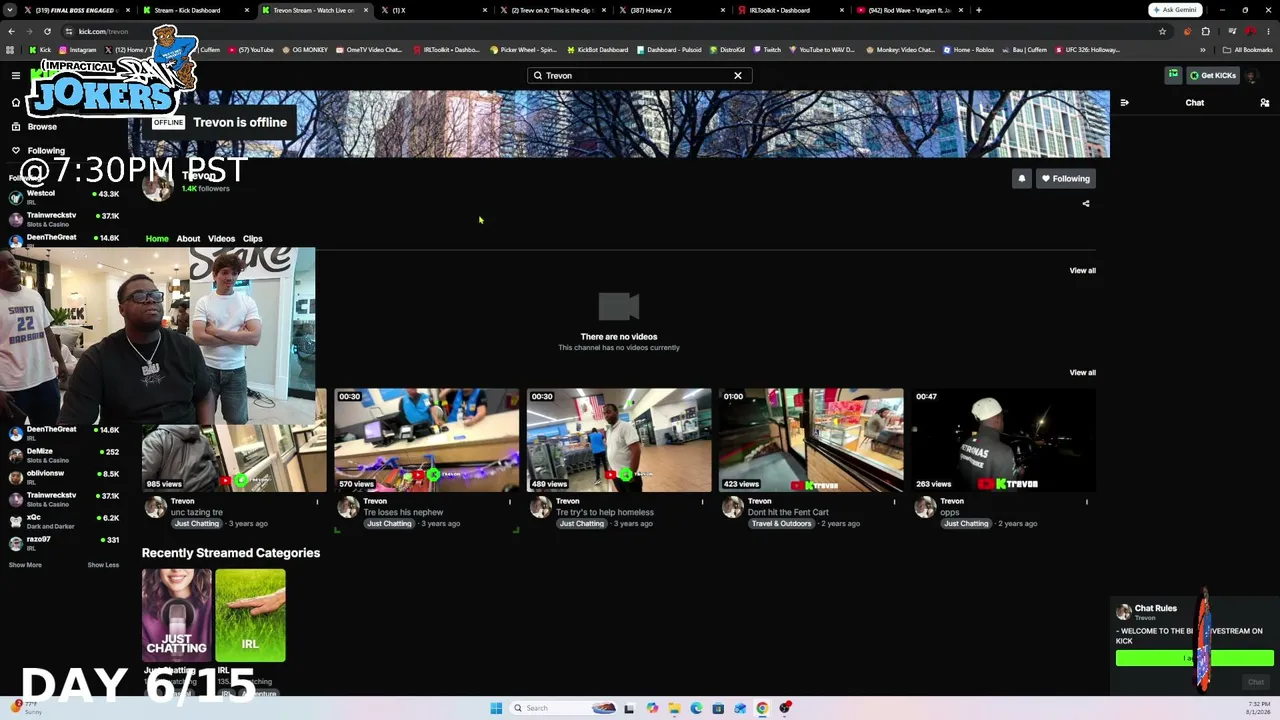Open options menu for 'Tre try's to help homeless'
This screenshot has width=1280, height=720.
[702, 502]
